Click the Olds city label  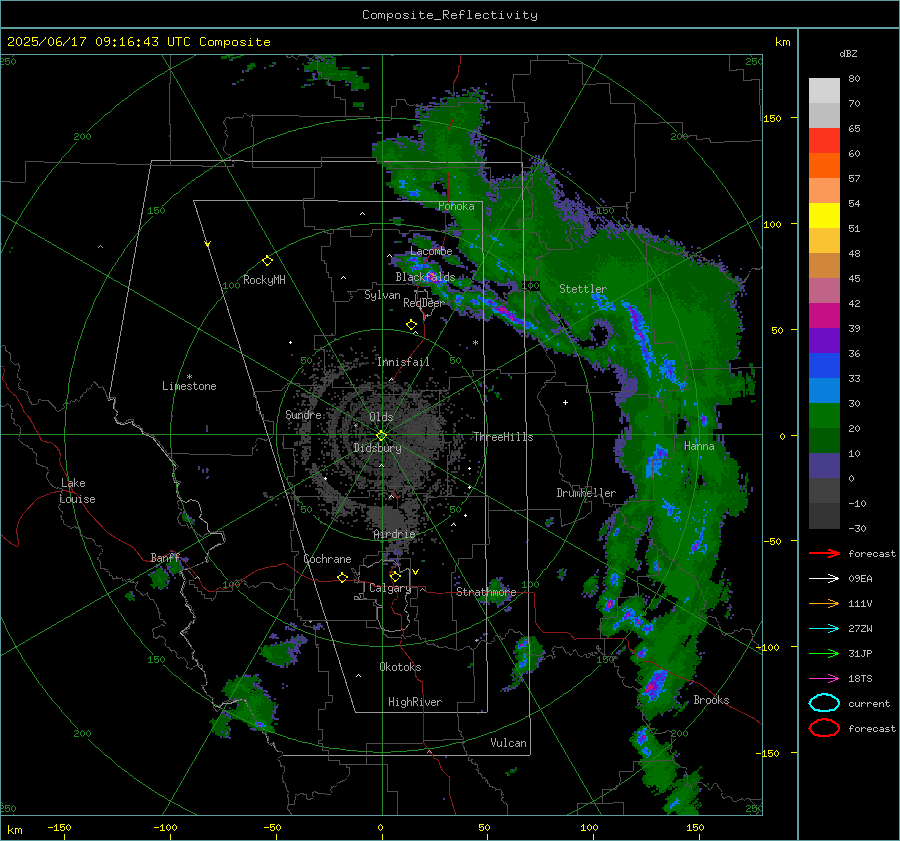pos(381,417)
